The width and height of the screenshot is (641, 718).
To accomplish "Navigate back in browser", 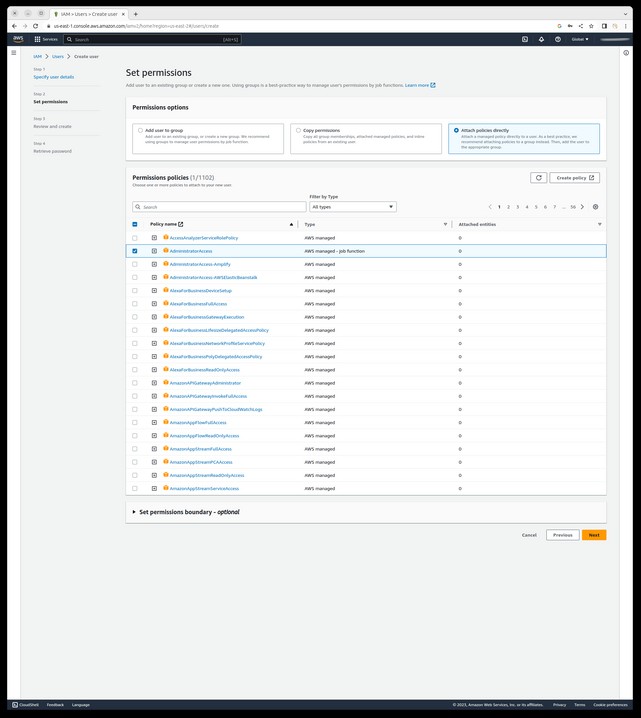I will pos(14,26).
